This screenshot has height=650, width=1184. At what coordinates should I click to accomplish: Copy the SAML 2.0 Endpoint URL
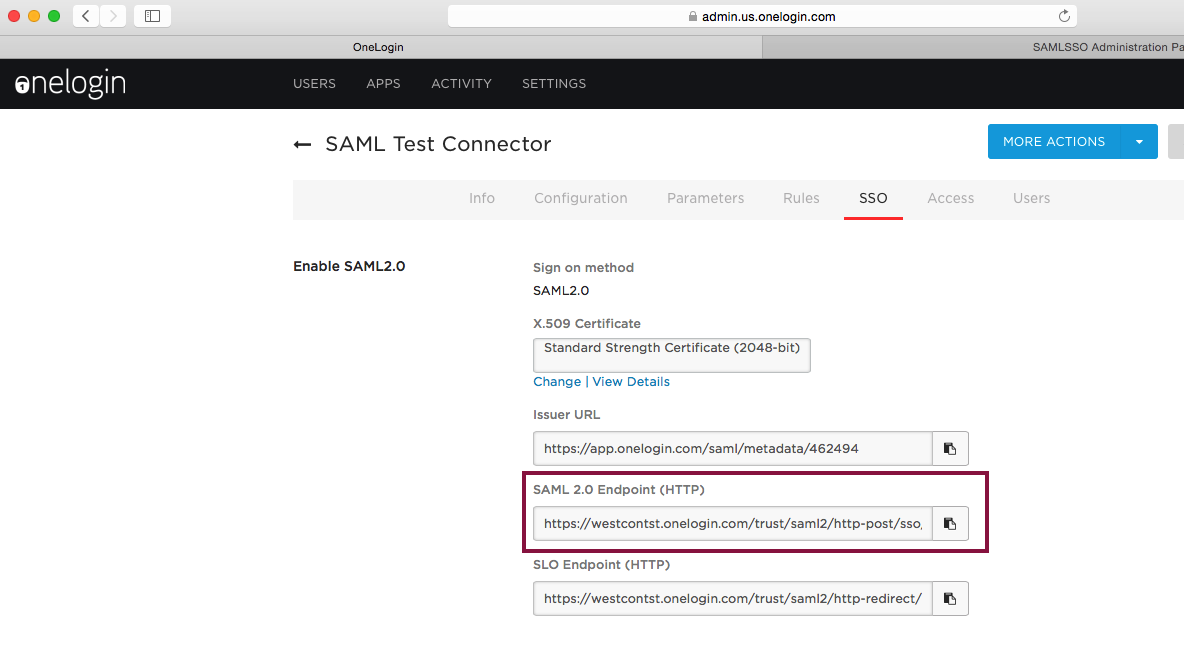[950, 523]
